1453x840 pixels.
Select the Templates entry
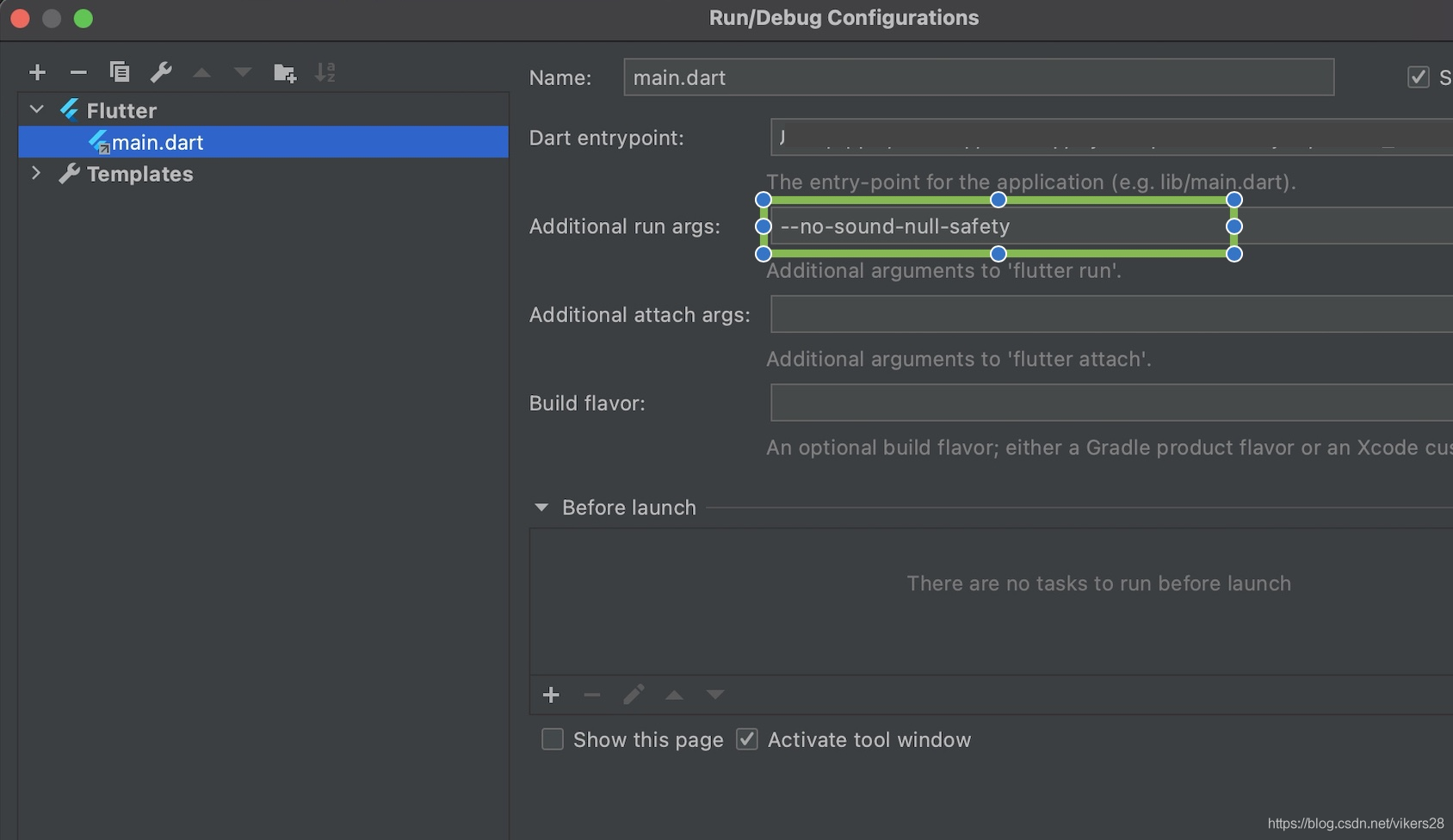(139, 173)
